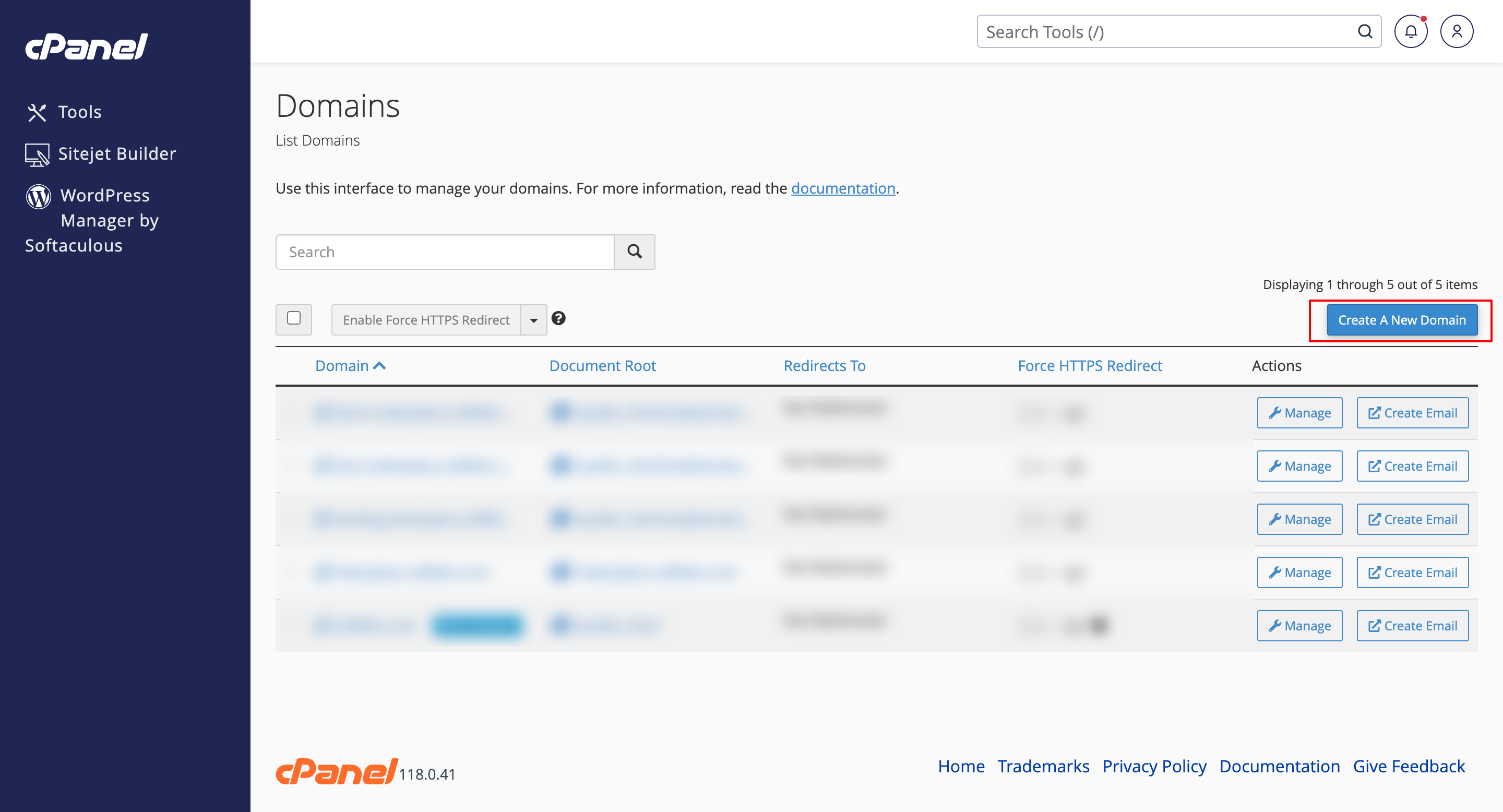Click Manage for the first domain row
This screenshot has width=1503, height=812.
coord(1299,413)
